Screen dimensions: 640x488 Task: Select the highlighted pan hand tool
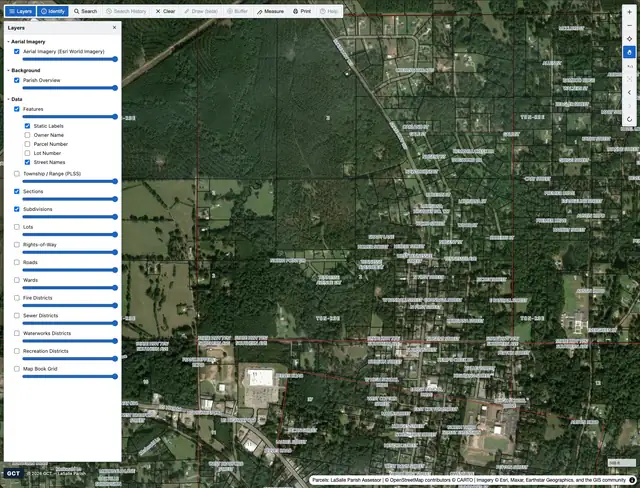pos(629,52)
